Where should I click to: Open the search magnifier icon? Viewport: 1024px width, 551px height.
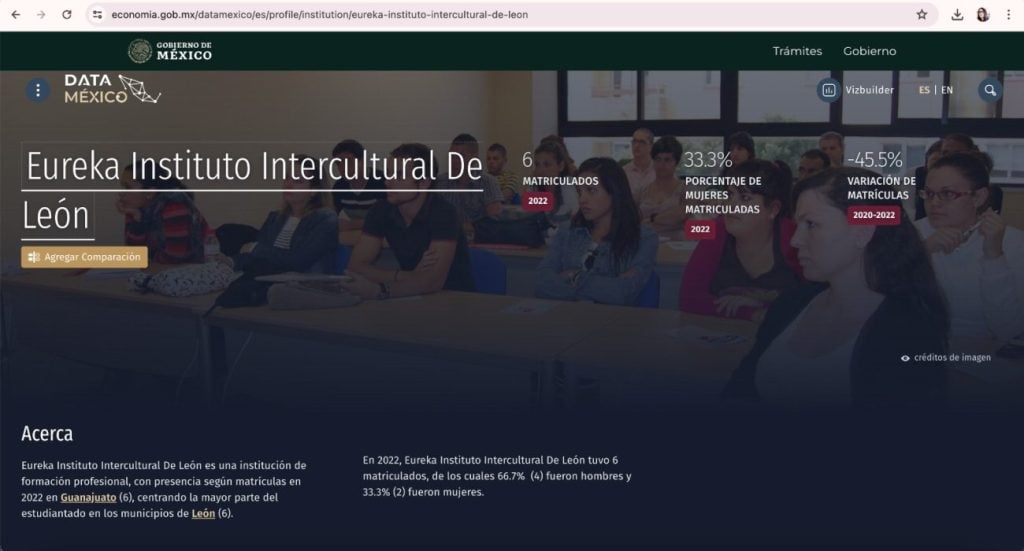coord(989,90)
